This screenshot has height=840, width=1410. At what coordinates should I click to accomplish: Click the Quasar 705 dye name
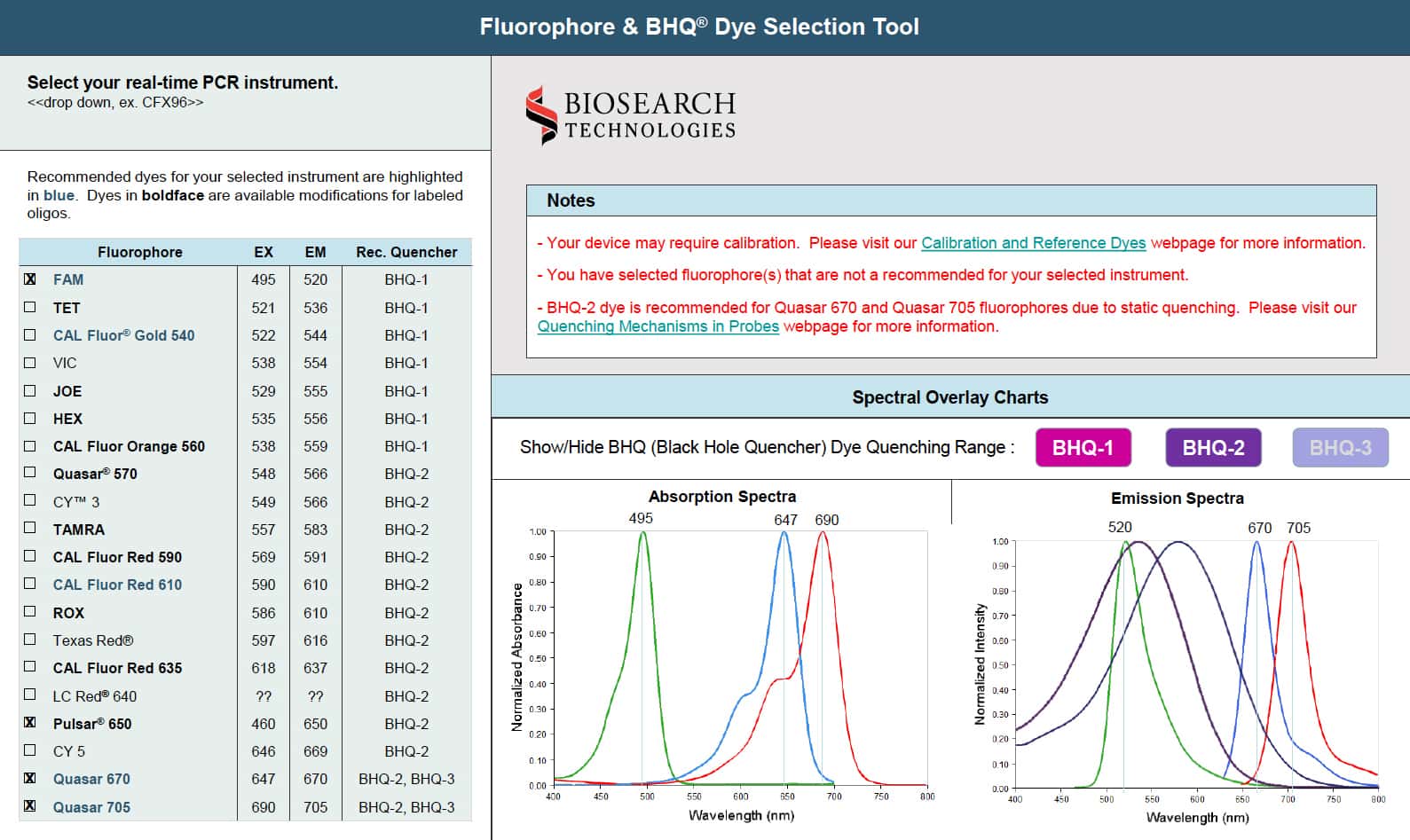coord(91,807)
